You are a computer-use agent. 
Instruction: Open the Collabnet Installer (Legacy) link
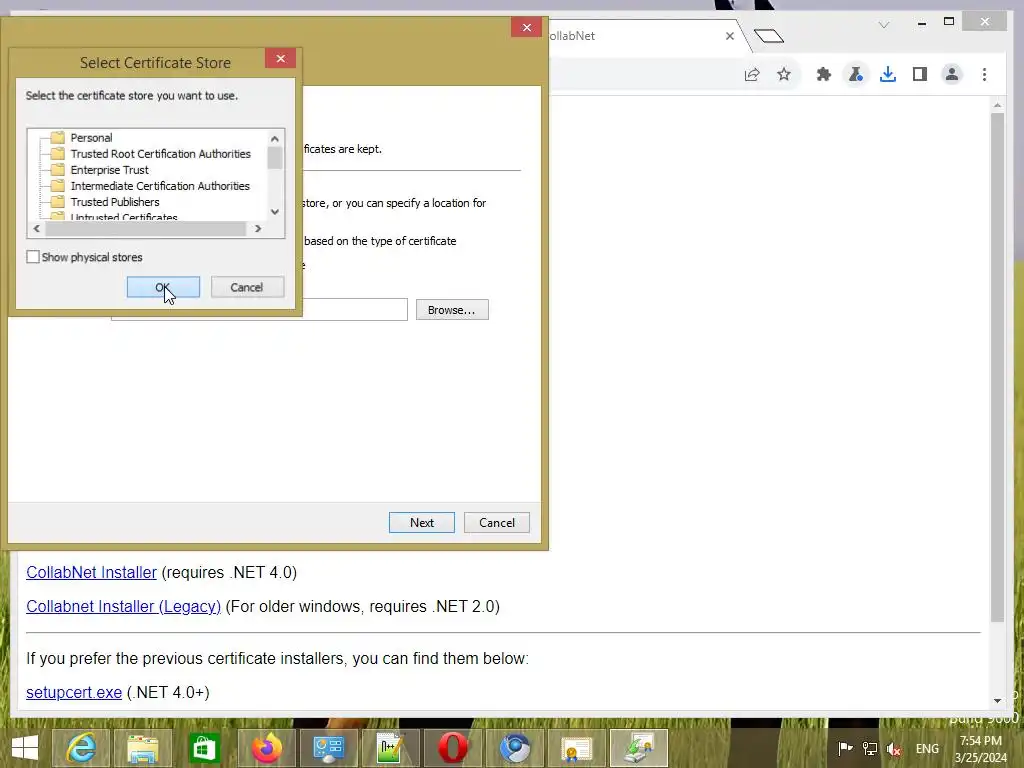[x=123, y=607]
